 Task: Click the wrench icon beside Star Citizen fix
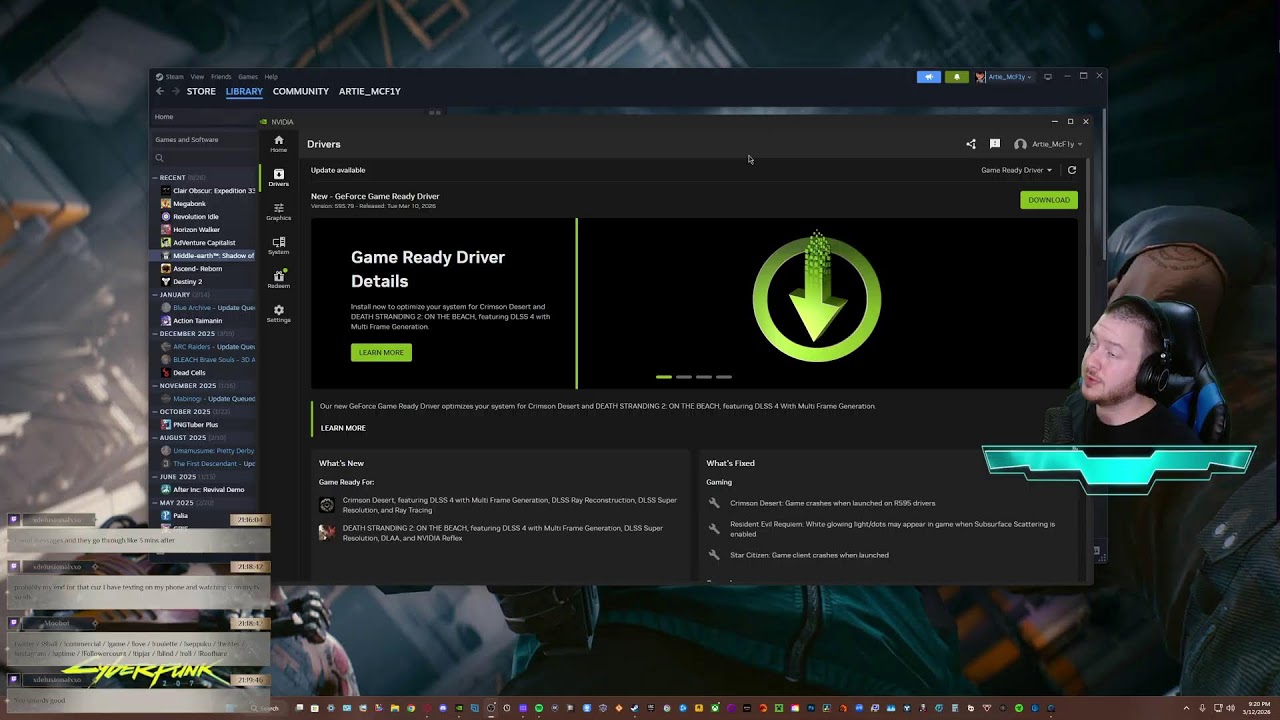(x=714, y=555)
